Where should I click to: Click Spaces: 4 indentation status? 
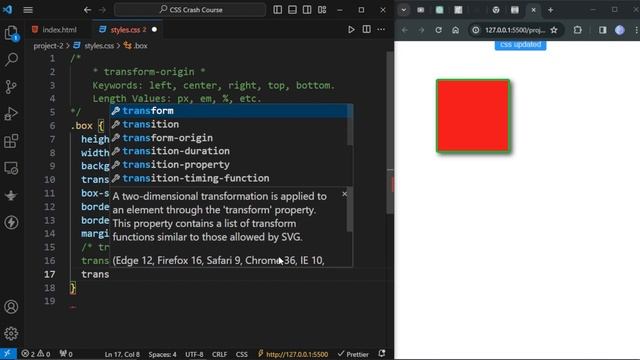[162, 354]
